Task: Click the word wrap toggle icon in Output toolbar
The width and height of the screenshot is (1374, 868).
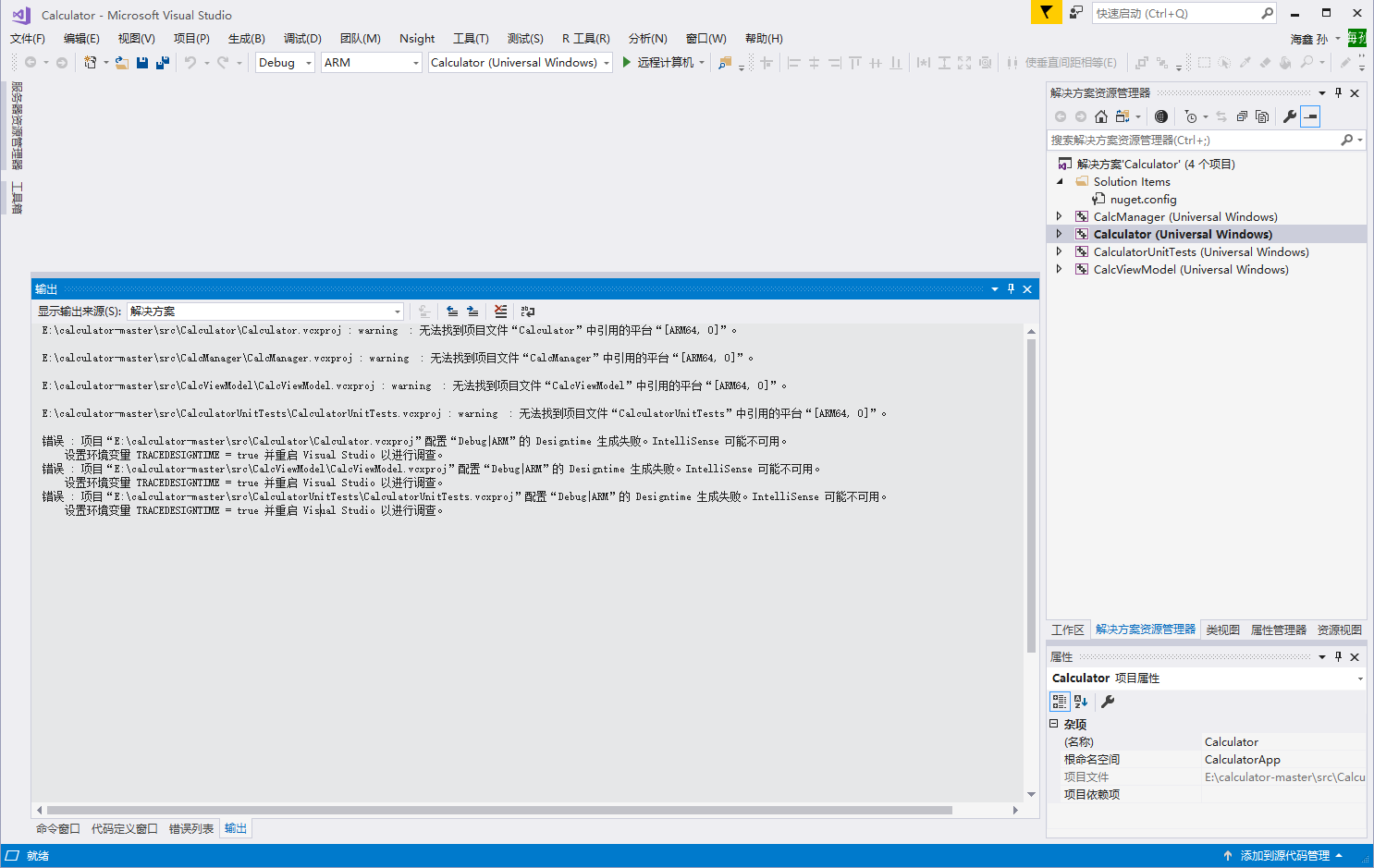Action: point(527,312)
